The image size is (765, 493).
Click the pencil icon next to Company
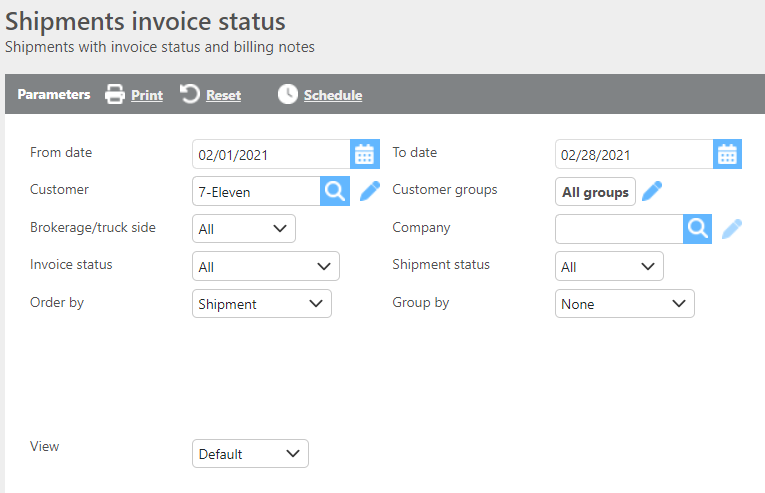[x=732, y=229]
